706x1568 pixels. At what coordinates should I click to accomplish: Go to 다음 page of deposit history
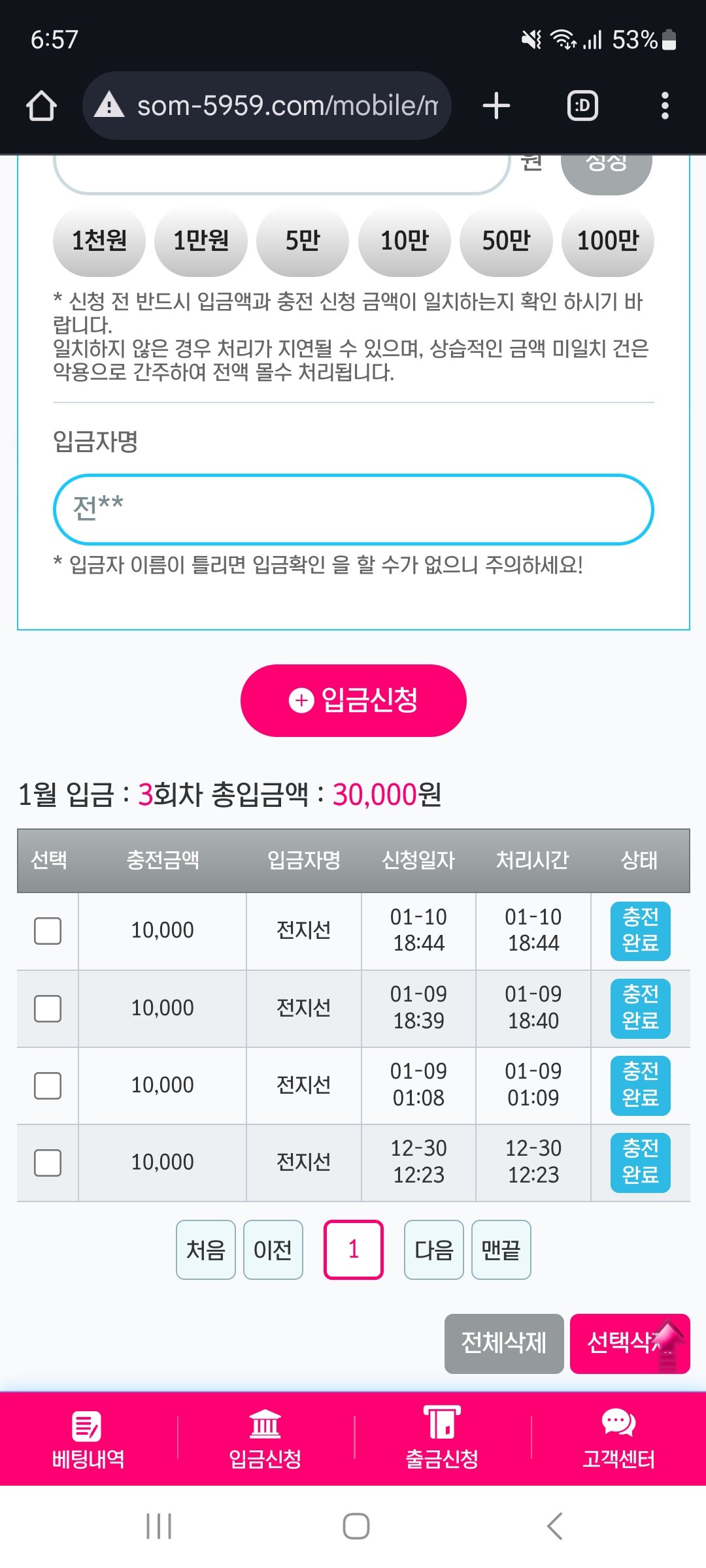pyautogui.click(x=433, y=1250)
